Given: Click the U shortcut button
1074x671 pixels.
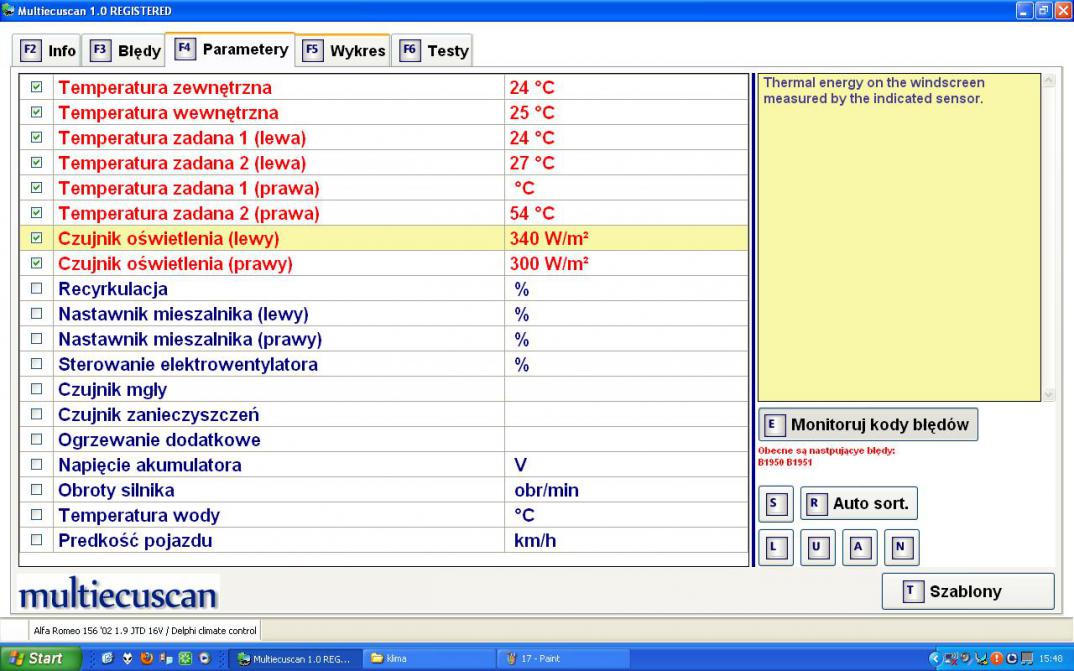Looking at the screenshot, I should pos(817,548).
